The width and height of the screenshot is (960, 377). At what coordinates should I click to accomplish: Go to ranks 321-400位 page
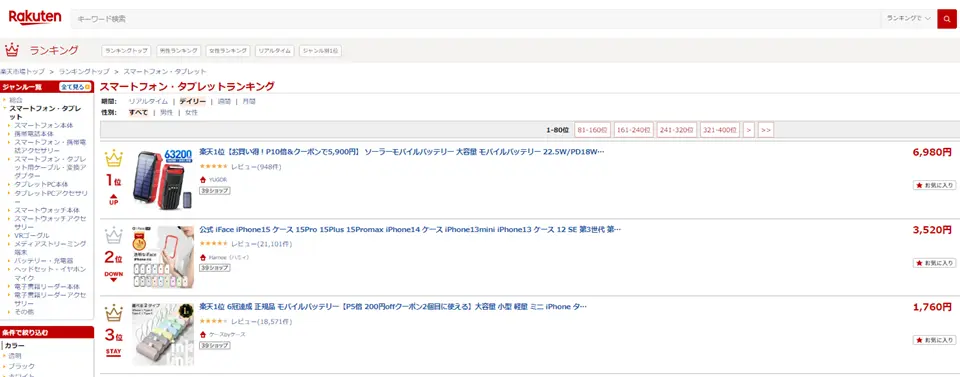719,130
